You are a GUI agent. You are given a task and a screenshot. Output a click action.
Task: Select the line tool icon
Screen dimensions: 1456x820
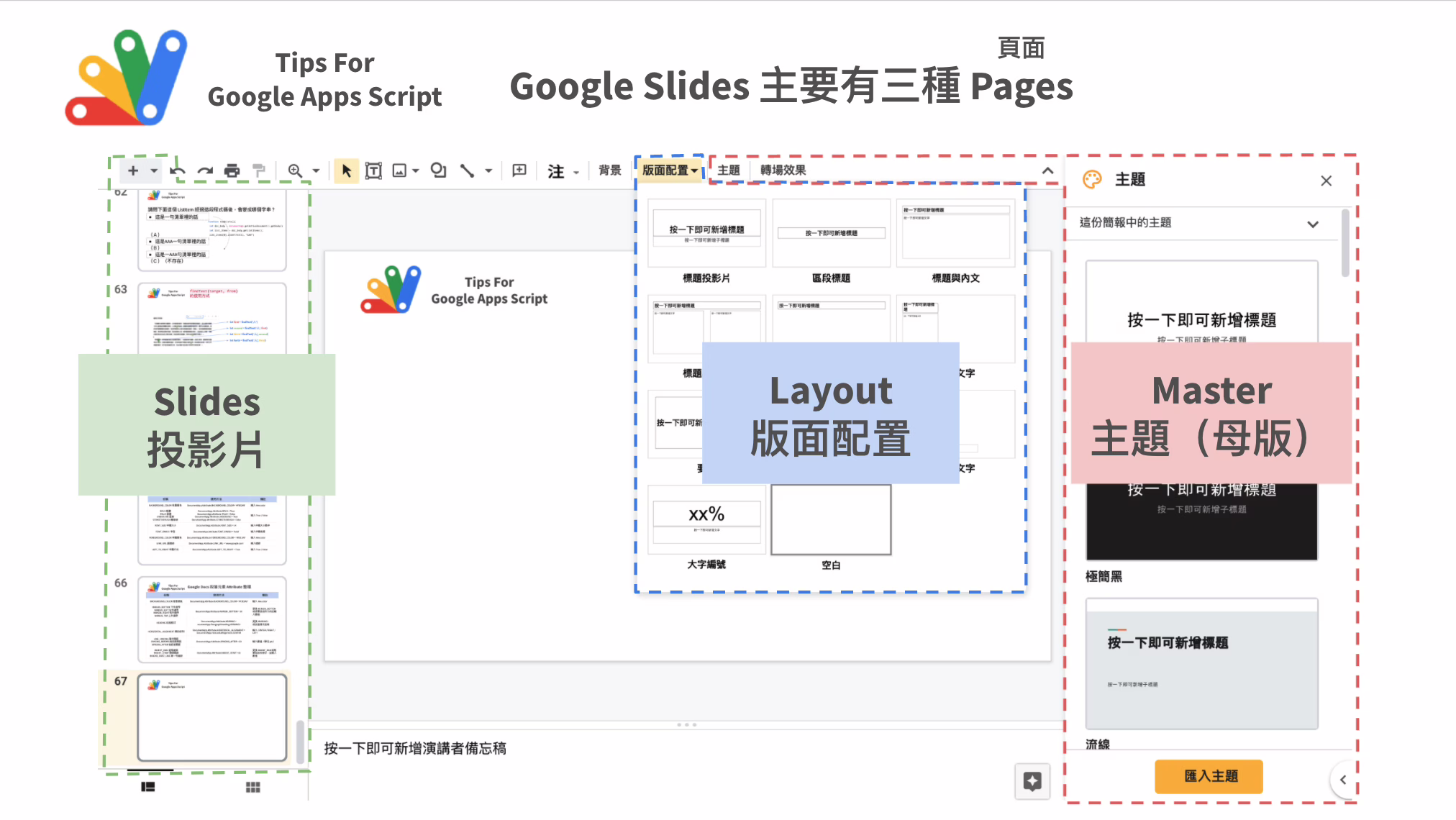468,170
